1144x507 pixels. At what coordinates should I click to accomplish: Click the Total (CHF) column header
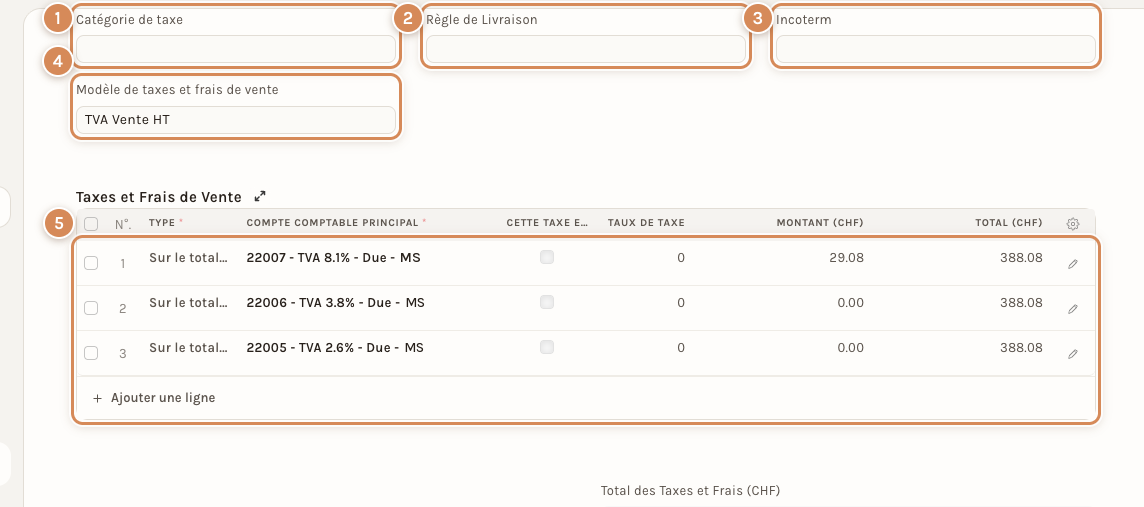[x=1008, y=222]
